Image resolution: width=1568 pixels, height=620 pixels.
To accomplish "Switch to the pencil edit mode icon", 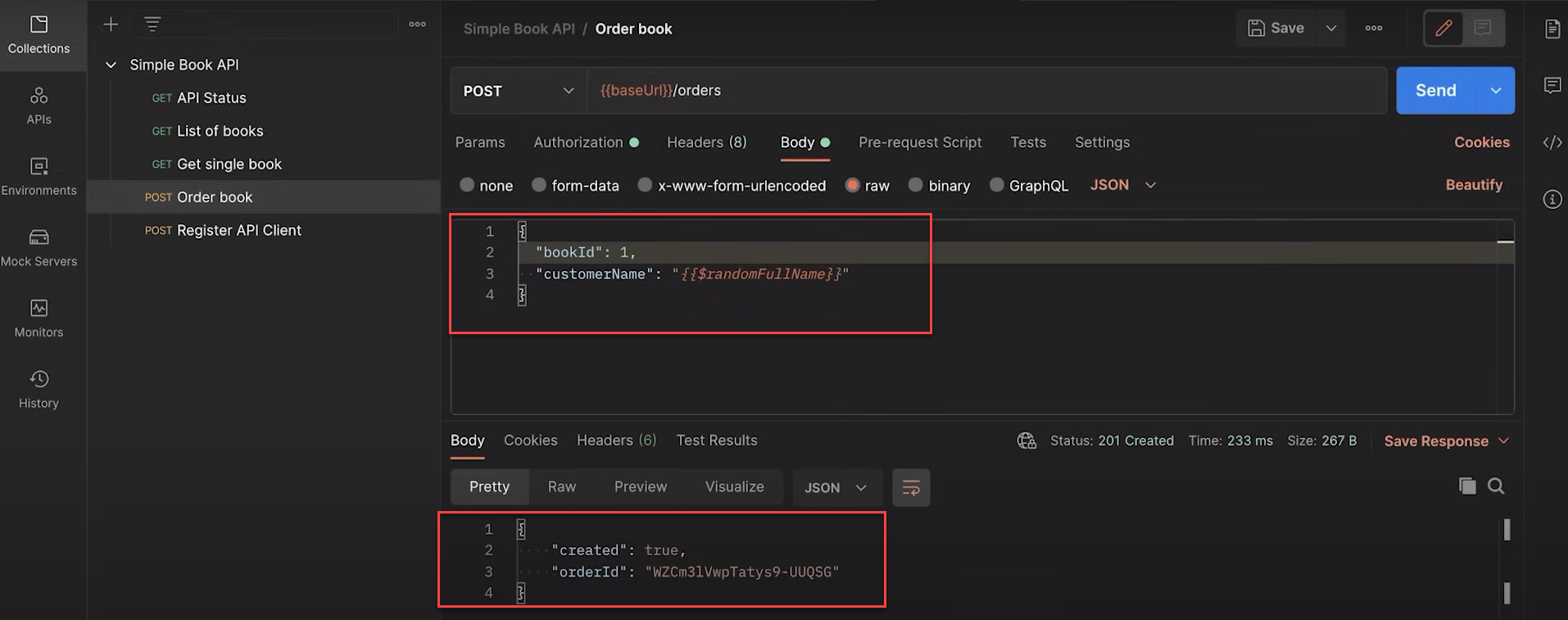I will click(x=1443, y=28).
